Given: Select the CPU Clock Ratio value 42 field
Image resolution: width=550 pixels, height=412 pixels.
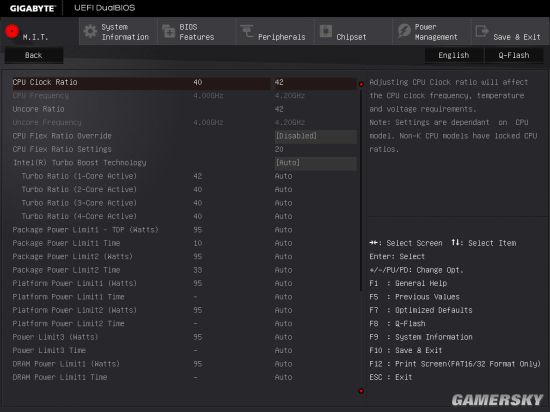Looking at the screenshot, I should (314, 82).
